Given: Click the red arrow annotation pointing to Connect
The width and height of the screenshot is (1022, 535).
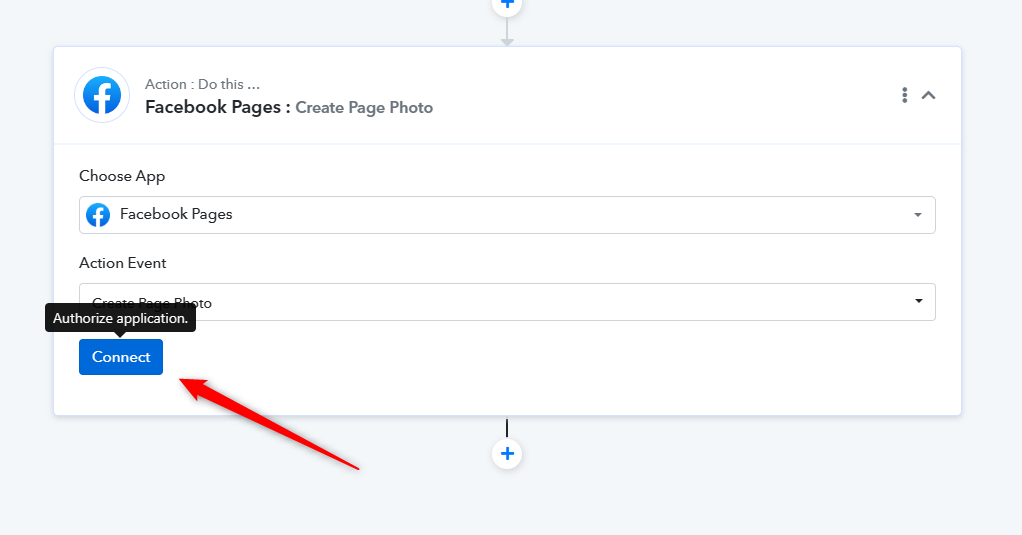Looking at the screenshot, I should [x=269, y=422].
